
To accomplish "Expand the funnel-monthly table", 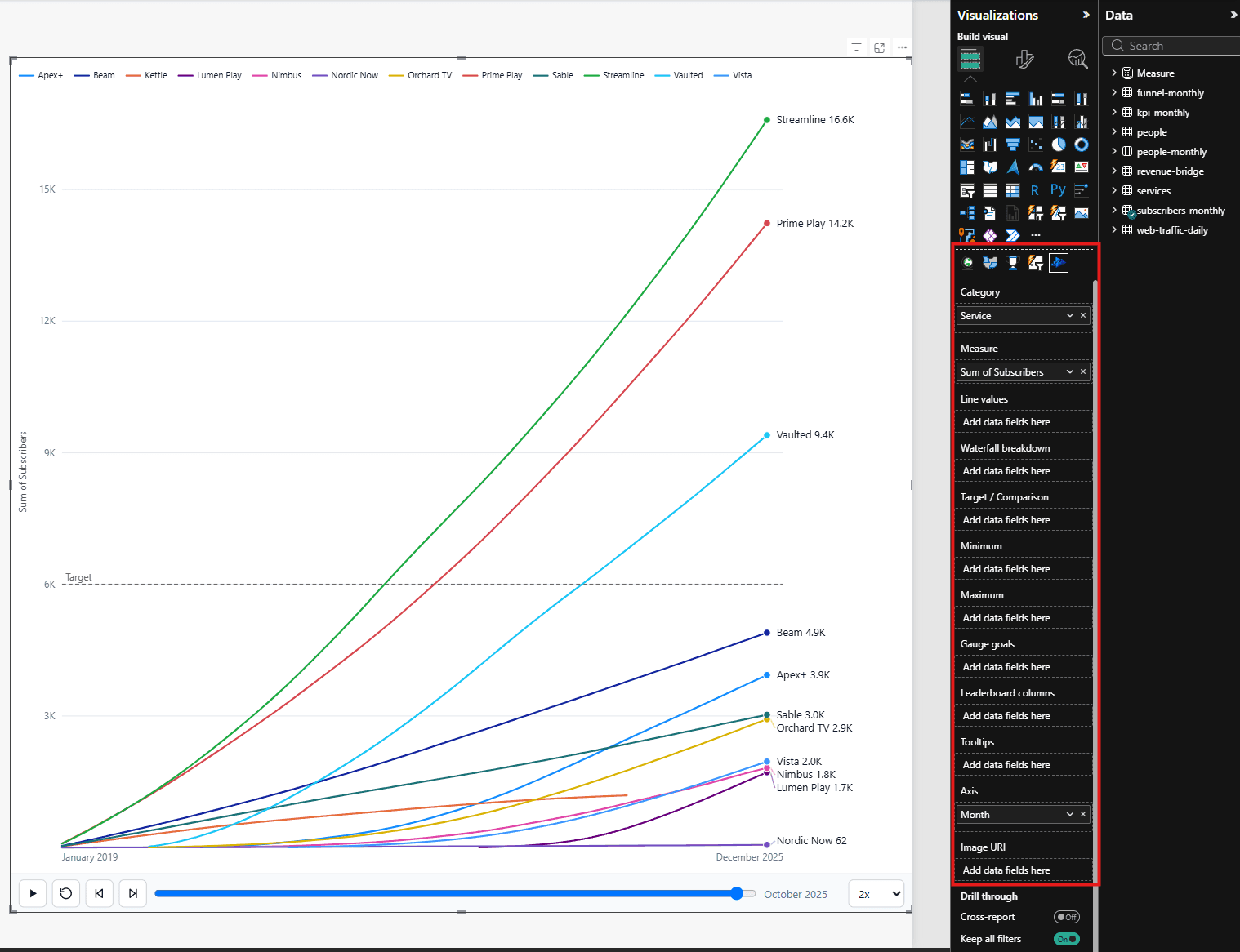I will 1114,93.
